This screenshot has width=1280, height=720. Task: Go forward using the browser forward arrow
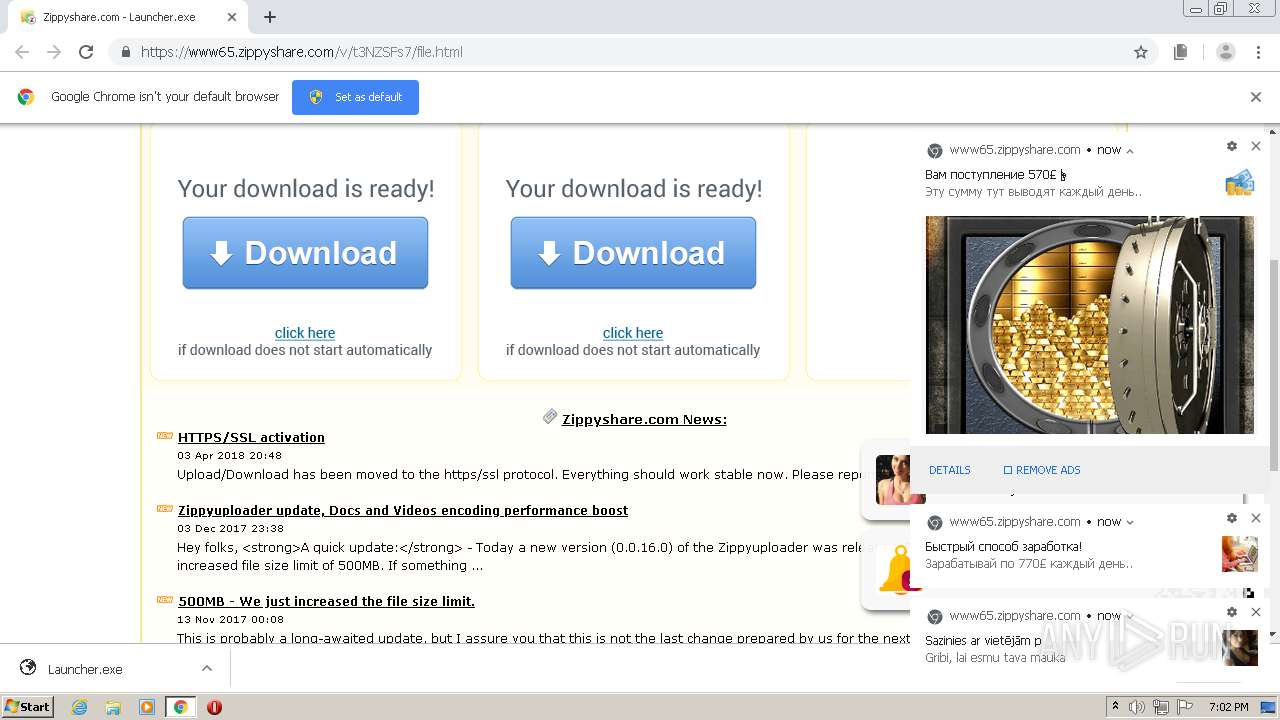[54, 52]
